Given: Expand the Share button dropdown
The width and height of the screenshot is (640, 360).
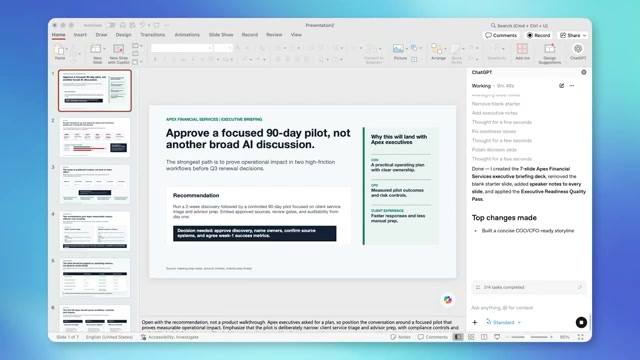Looking at the screenshot, I should coord(584,36).
